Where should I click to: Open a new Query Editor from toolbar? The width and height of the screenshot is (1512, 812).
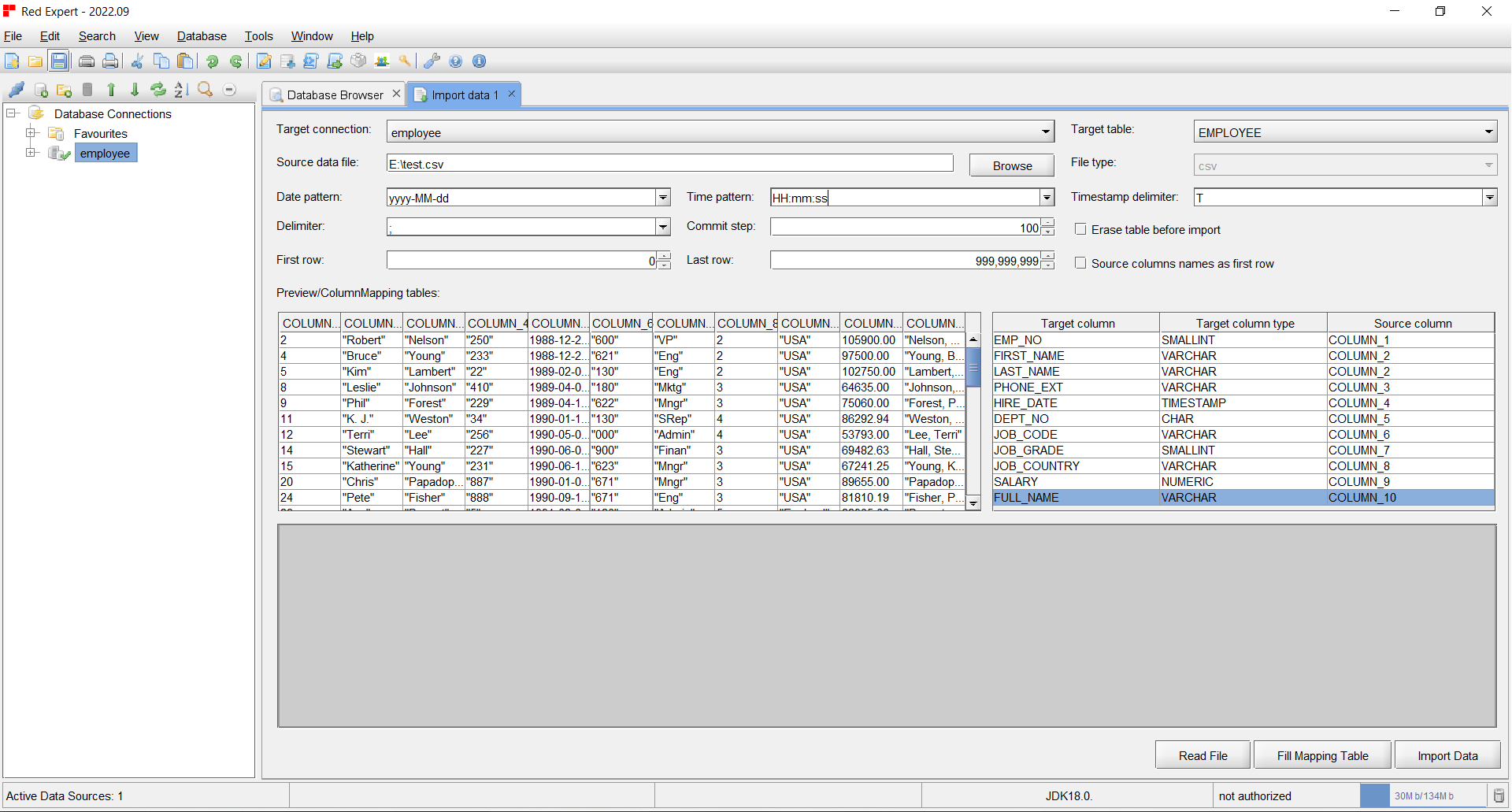click(264, 61)
